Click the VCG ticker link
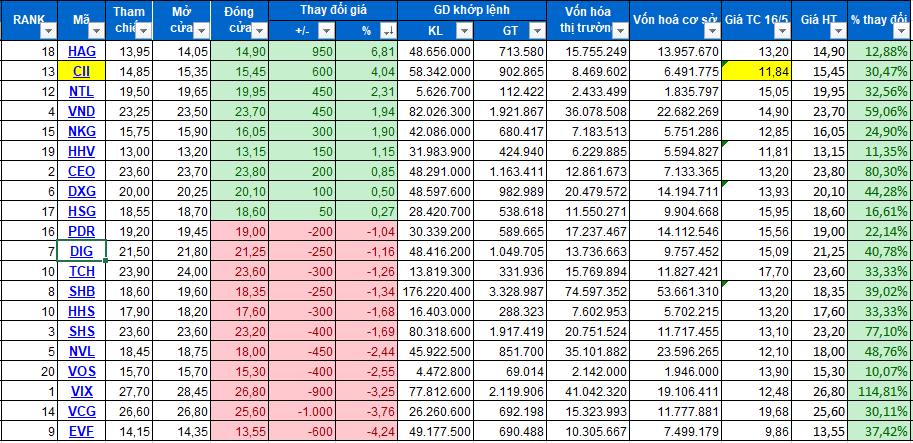This screenshot has width=913, height=443. click(82, 413)
